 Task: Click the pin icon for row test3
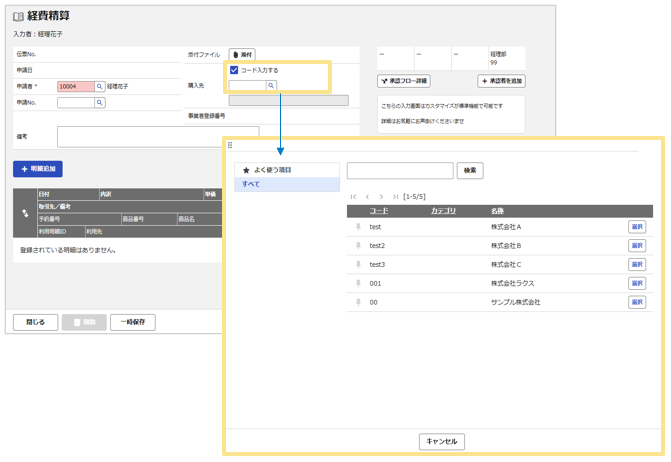tap(359, 264)
